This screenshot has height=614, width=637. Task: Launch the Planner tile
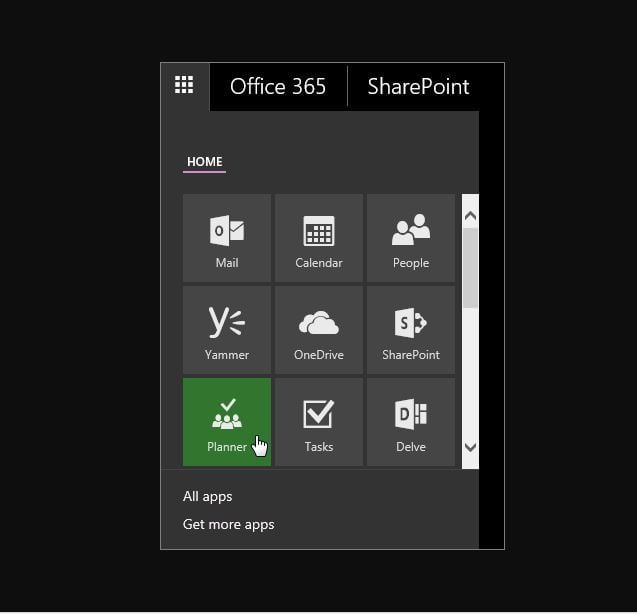click(227, 422)
